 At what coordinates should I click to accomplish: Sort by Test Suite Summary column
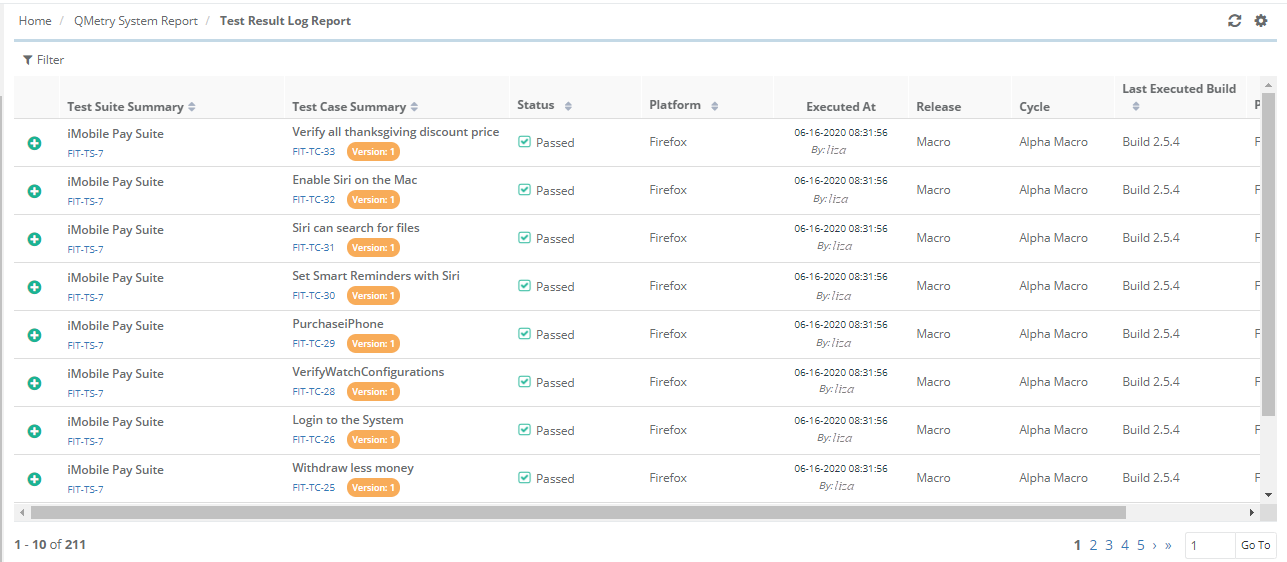click(x=192, y=107)
